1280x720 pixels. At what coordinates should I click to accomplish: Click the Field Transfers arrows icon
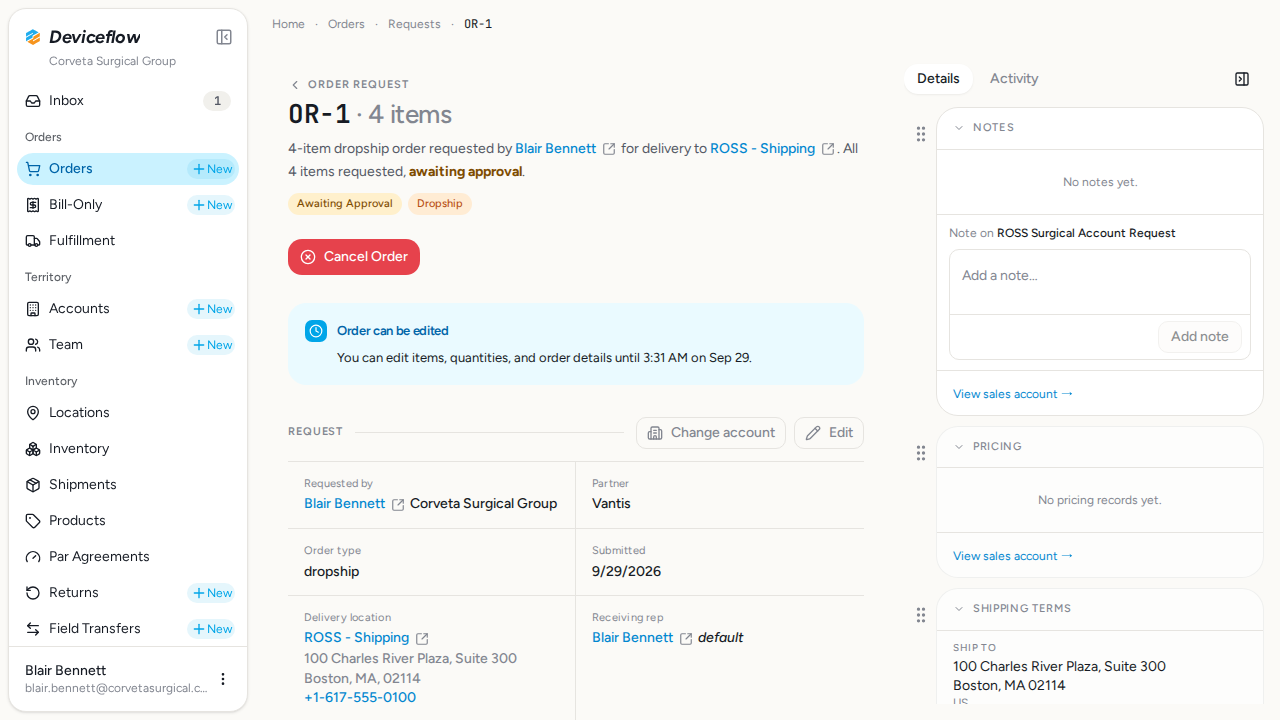pos(33,629)
